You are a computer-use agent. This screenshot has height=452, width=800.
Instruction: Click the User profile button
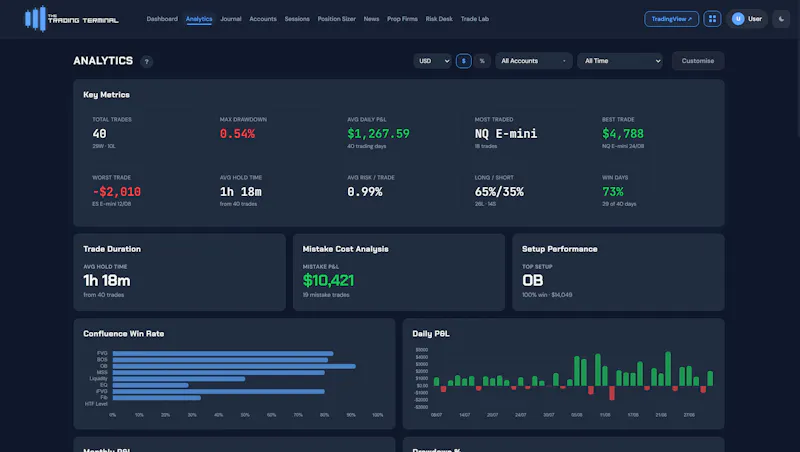coord(747,19)
